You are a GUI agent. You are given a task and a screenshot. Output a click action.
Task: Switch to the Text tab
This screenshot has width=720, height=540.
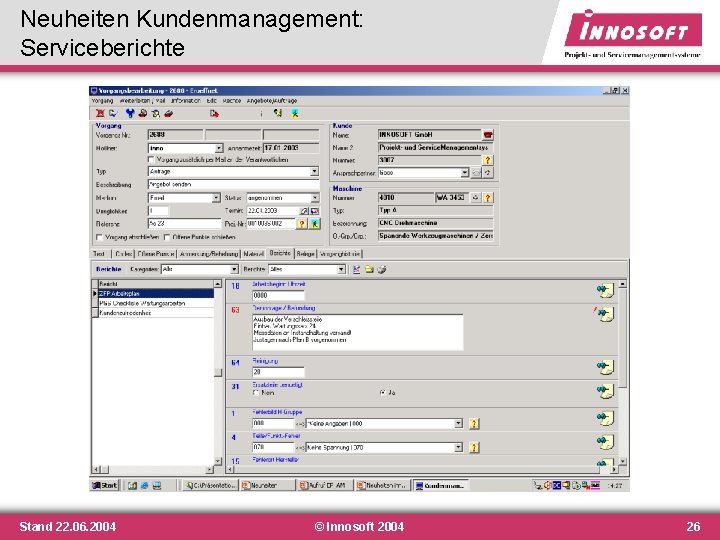[x=100, y=253]
